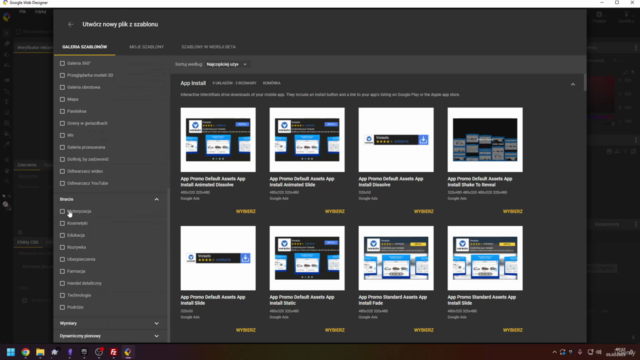Open the Szablony w wersji beta tab

click(209, 47)
